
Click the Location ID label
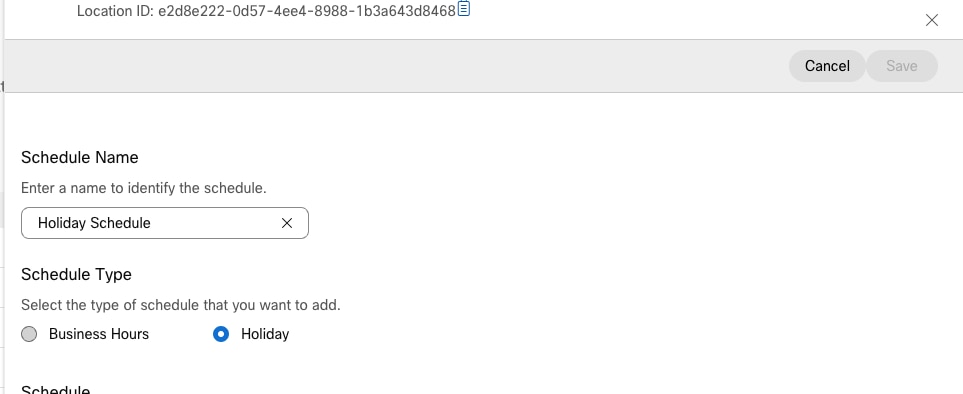[115, 11]
